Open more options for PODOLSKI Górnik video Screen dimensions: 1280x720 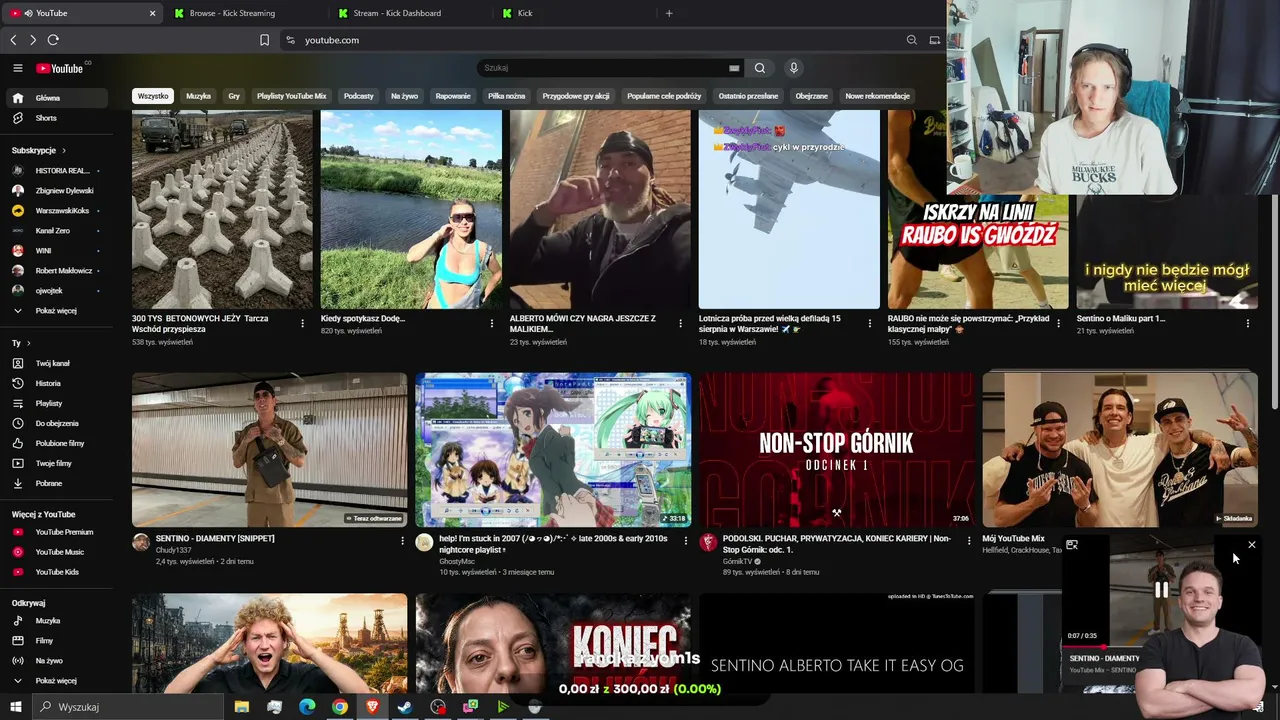[969, 540]
